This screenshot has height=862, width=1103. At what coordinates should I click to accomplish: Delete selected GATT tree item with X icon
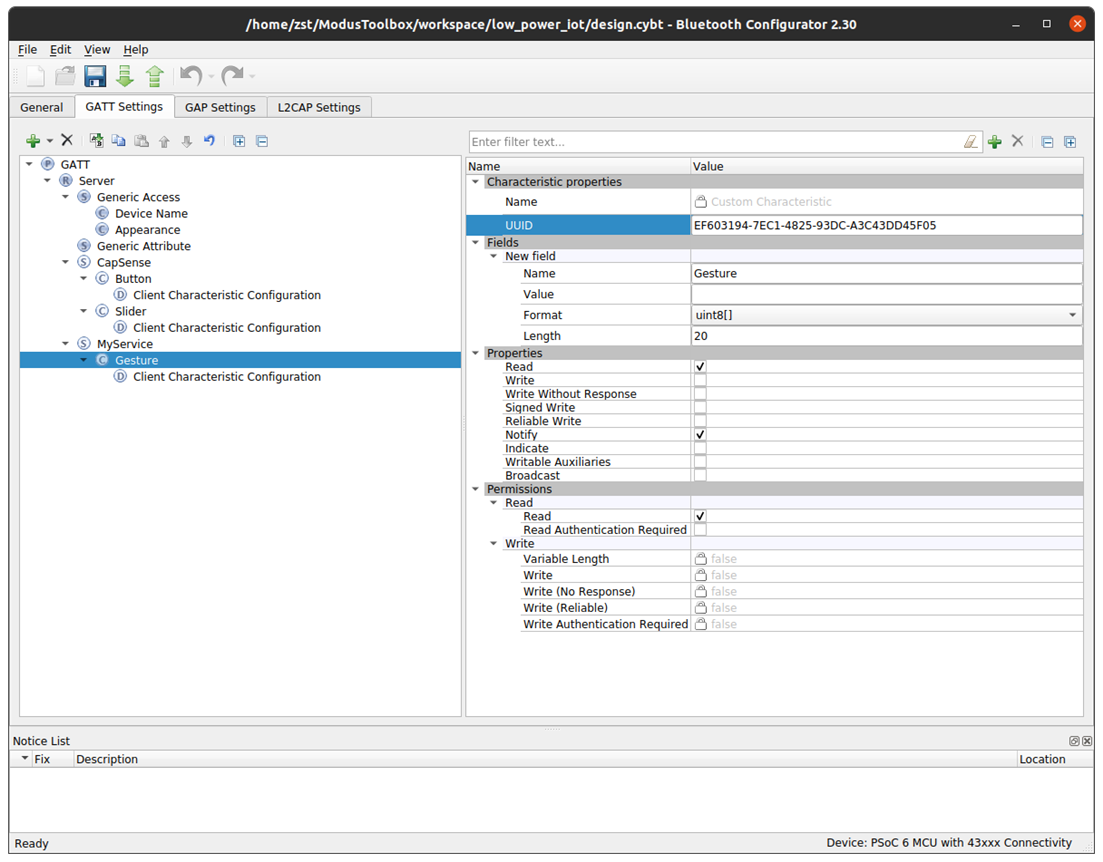[67, 141]
